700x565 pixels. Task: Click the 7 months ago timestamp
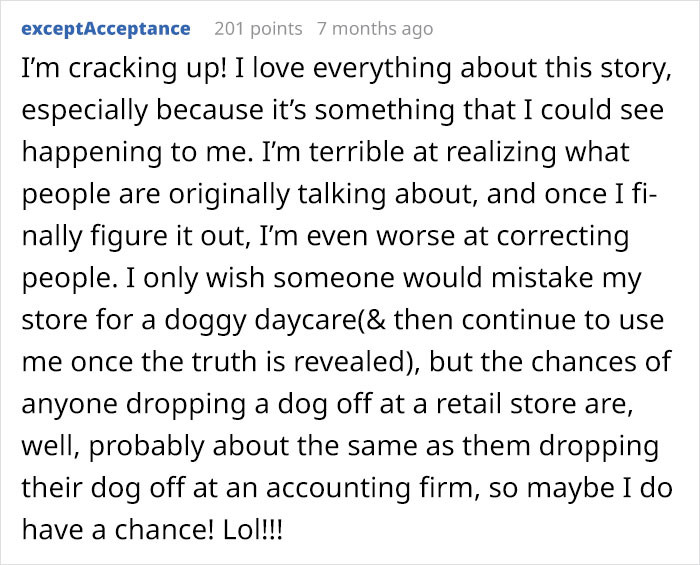375,29
